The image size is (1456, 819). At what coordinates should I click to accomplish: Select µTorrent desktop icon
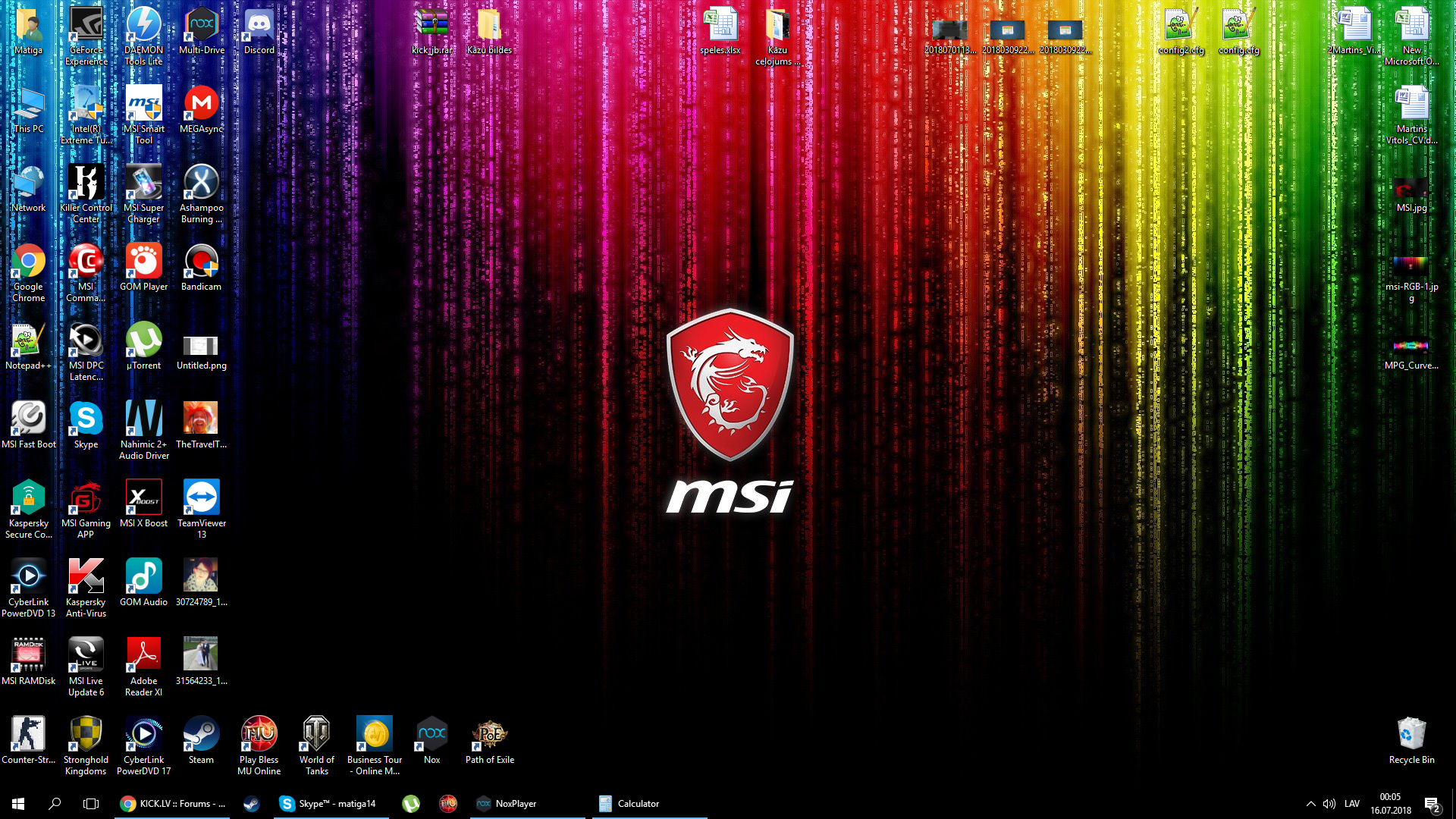point(143,346)
